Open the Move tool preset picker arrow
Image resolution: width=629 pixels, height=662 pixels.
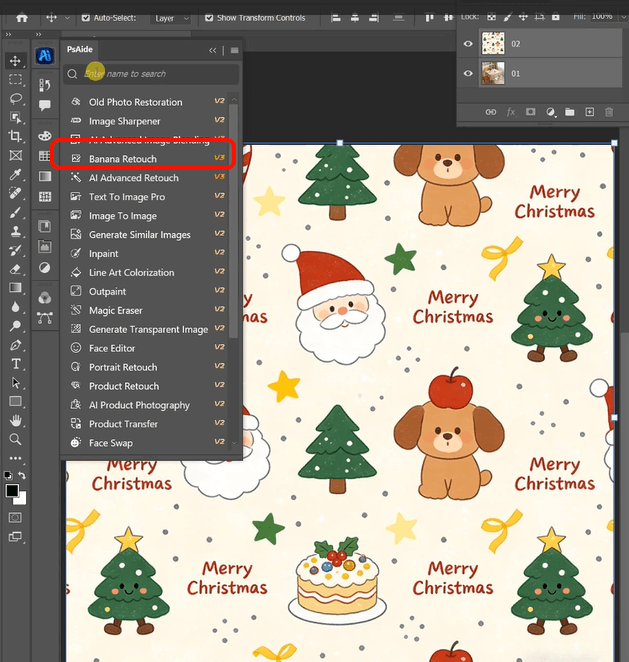(x=68, y=18)
